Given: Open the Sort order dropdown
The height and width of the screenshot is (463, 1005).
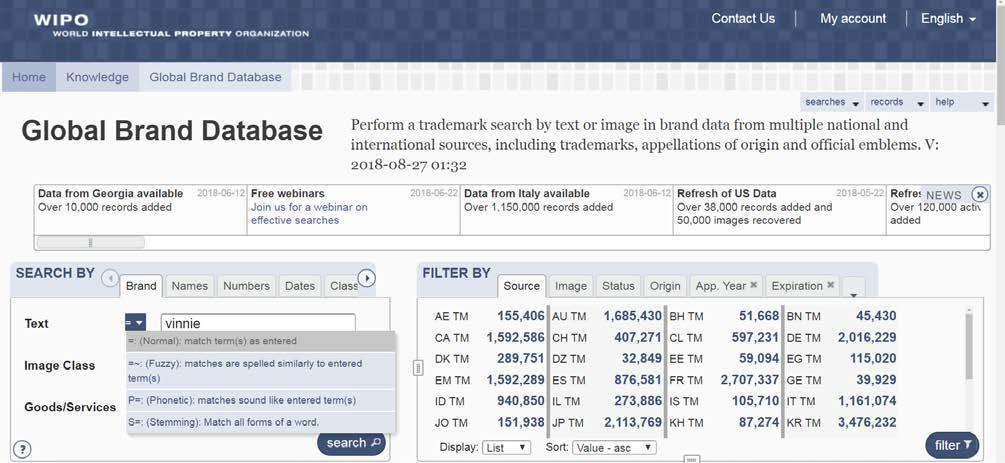Looking at the screenshot, I should 615,448.
